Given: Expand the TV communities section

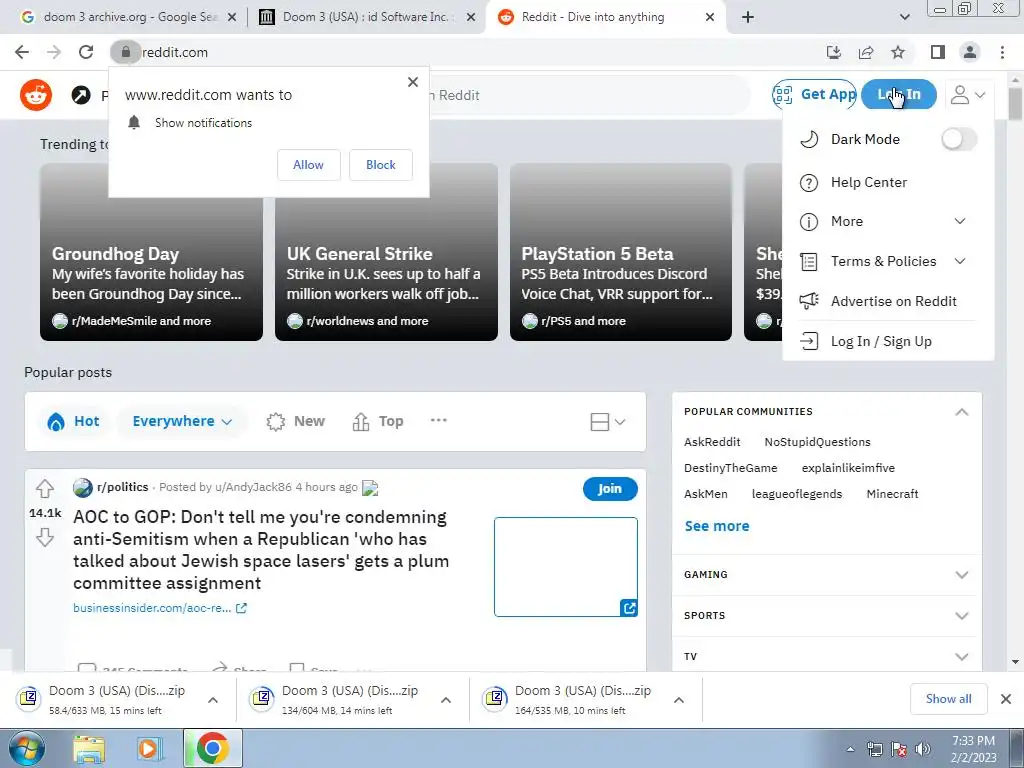Looking at the screenshot, I should click(961, 657).
